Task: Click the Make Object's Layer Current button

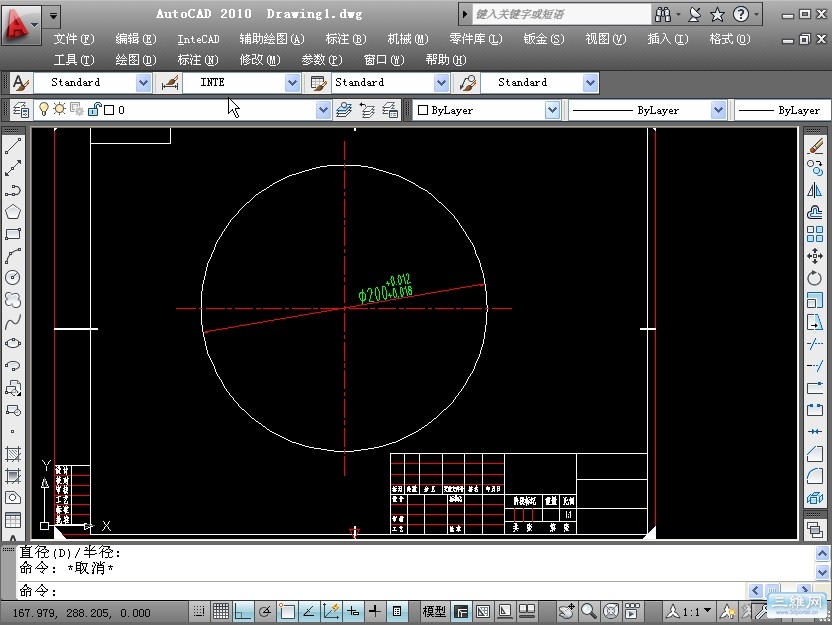Action: click(x=344, y=110)
